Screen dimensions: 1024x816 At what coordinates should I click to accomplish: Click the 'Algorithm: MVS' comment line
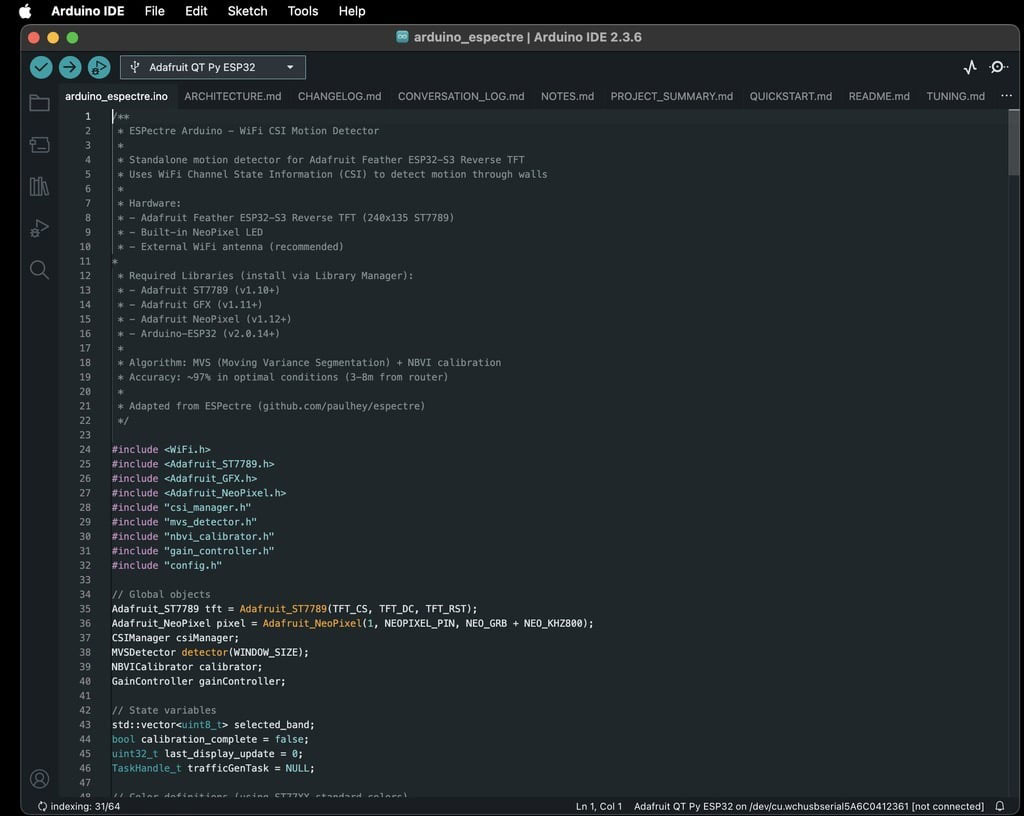tap(309, 362)
